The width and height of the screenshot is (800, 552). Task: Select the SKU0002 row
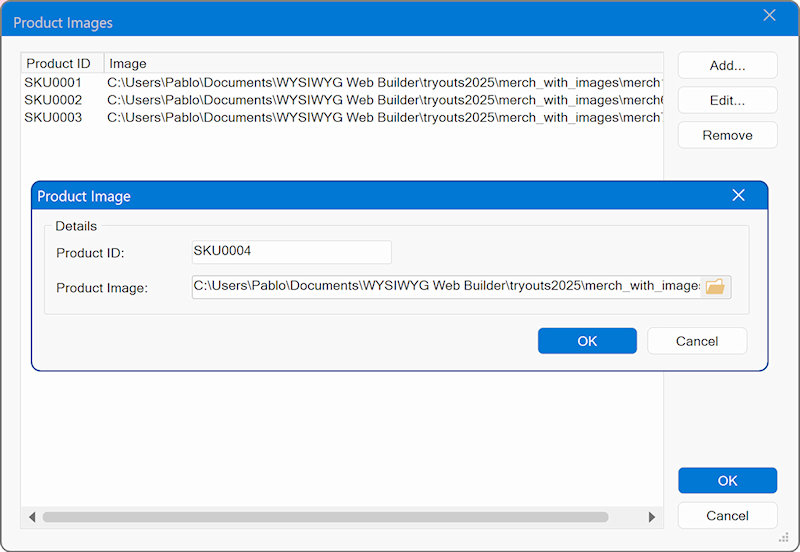click(342, 100)
